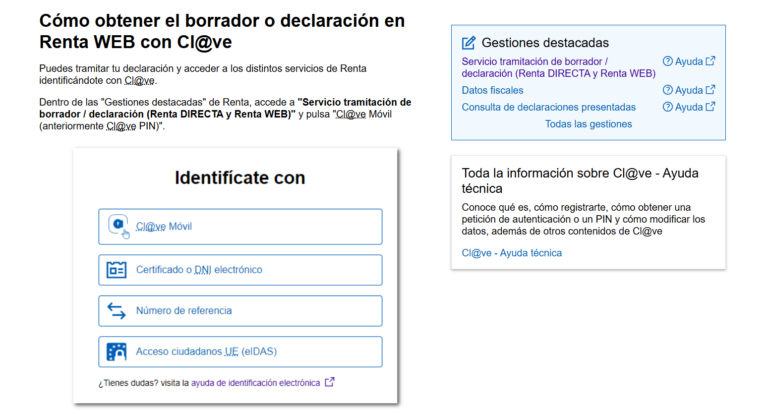Click heading Toda la información sobre Cl@ve
This screenshot has width=768, height=416.
point(580,181)
